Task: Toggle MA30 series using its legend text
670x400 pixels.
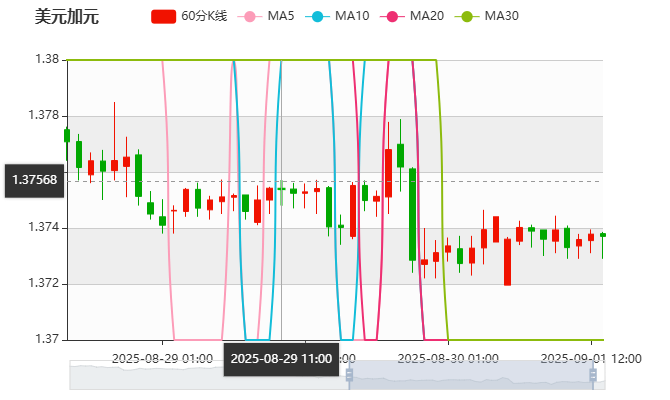Action: click(x=501, y=17)
